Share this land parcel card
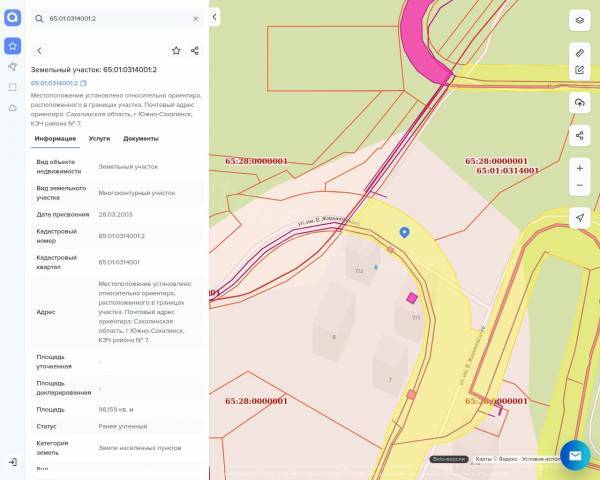 pyautogui.click(x=194, y=50)
